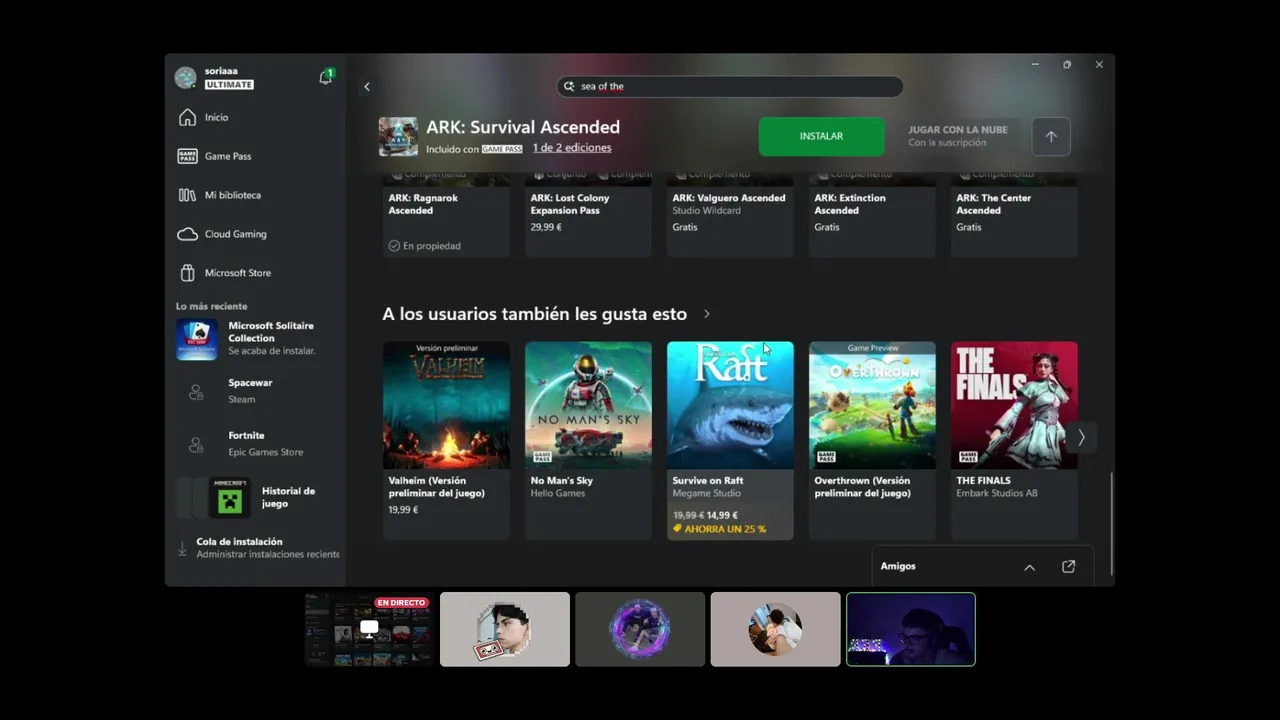Open THE FINALS game cover

click(x=1014, y=405)
